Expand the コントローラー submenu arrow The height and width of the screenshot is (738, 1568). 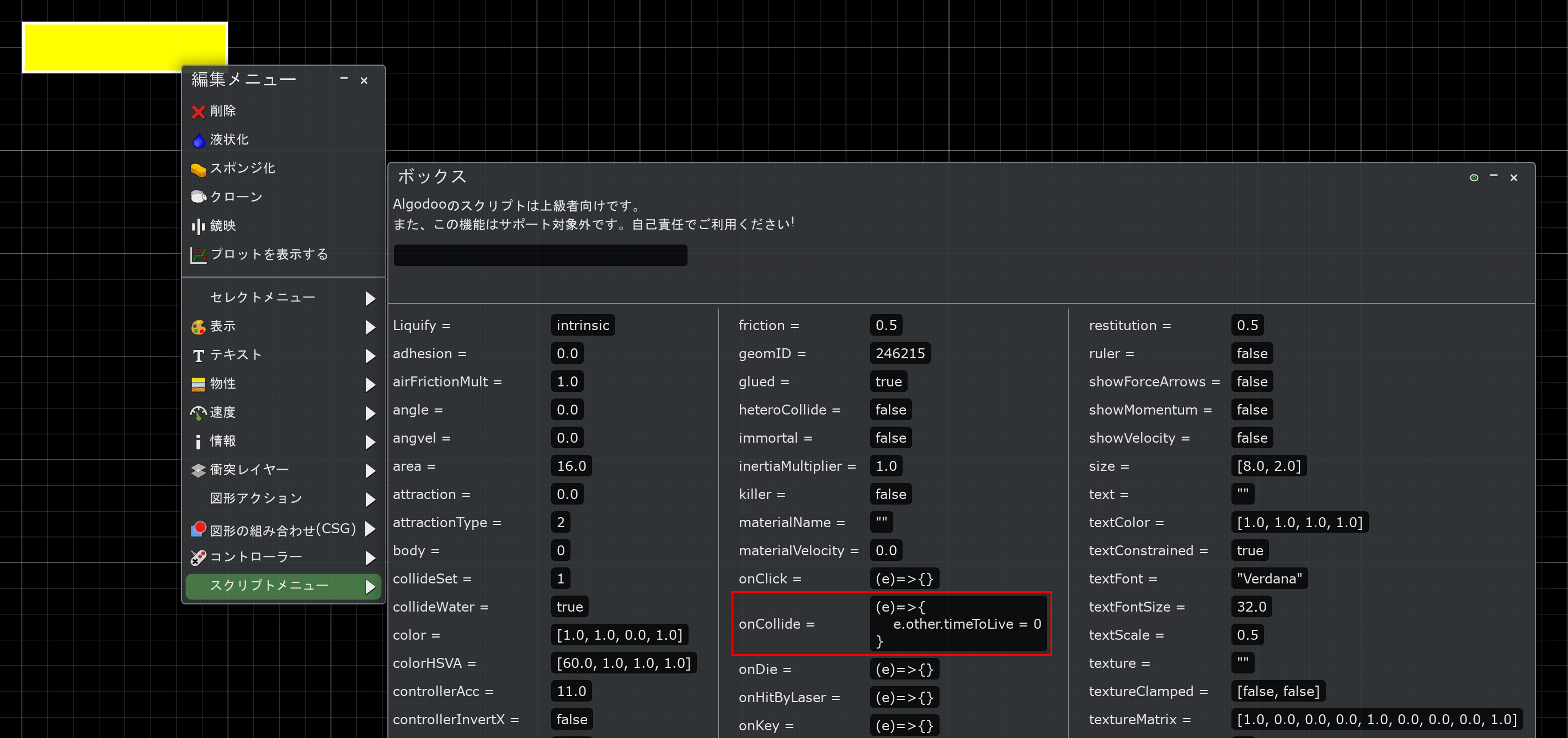370,558
